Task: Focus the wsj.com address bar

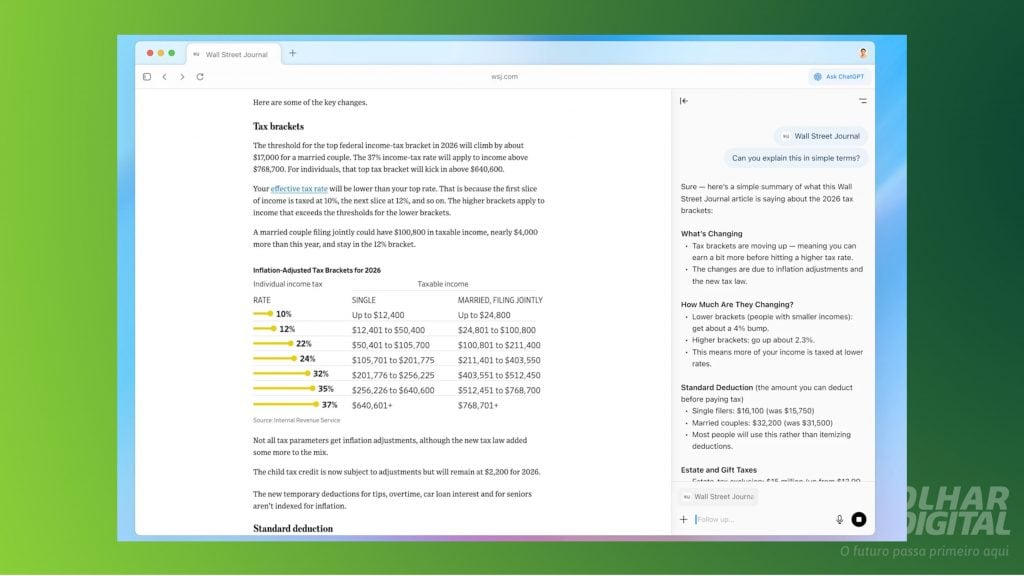Action: [x=504, y=76]
